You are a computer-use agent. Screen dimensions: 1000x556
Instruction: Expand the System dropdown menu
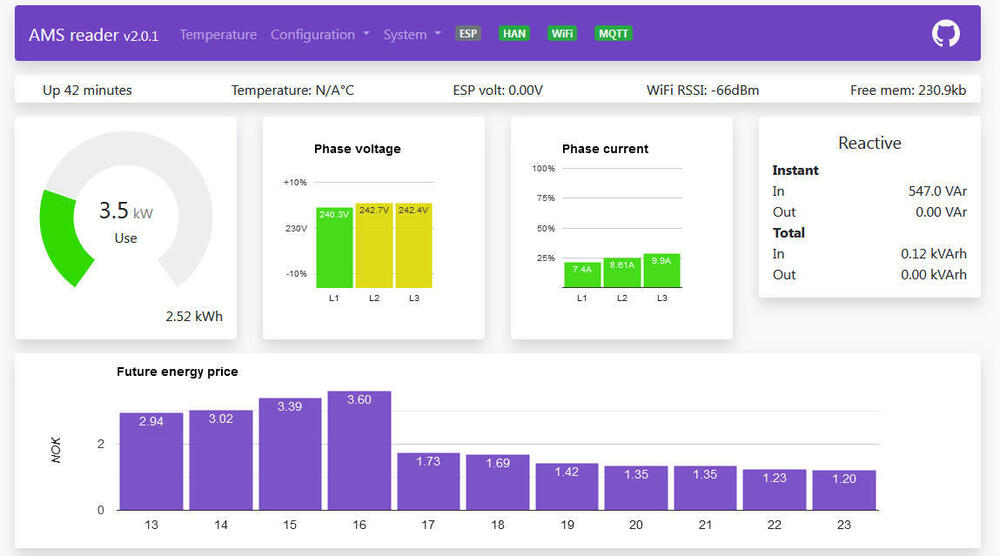coord(411,34)
